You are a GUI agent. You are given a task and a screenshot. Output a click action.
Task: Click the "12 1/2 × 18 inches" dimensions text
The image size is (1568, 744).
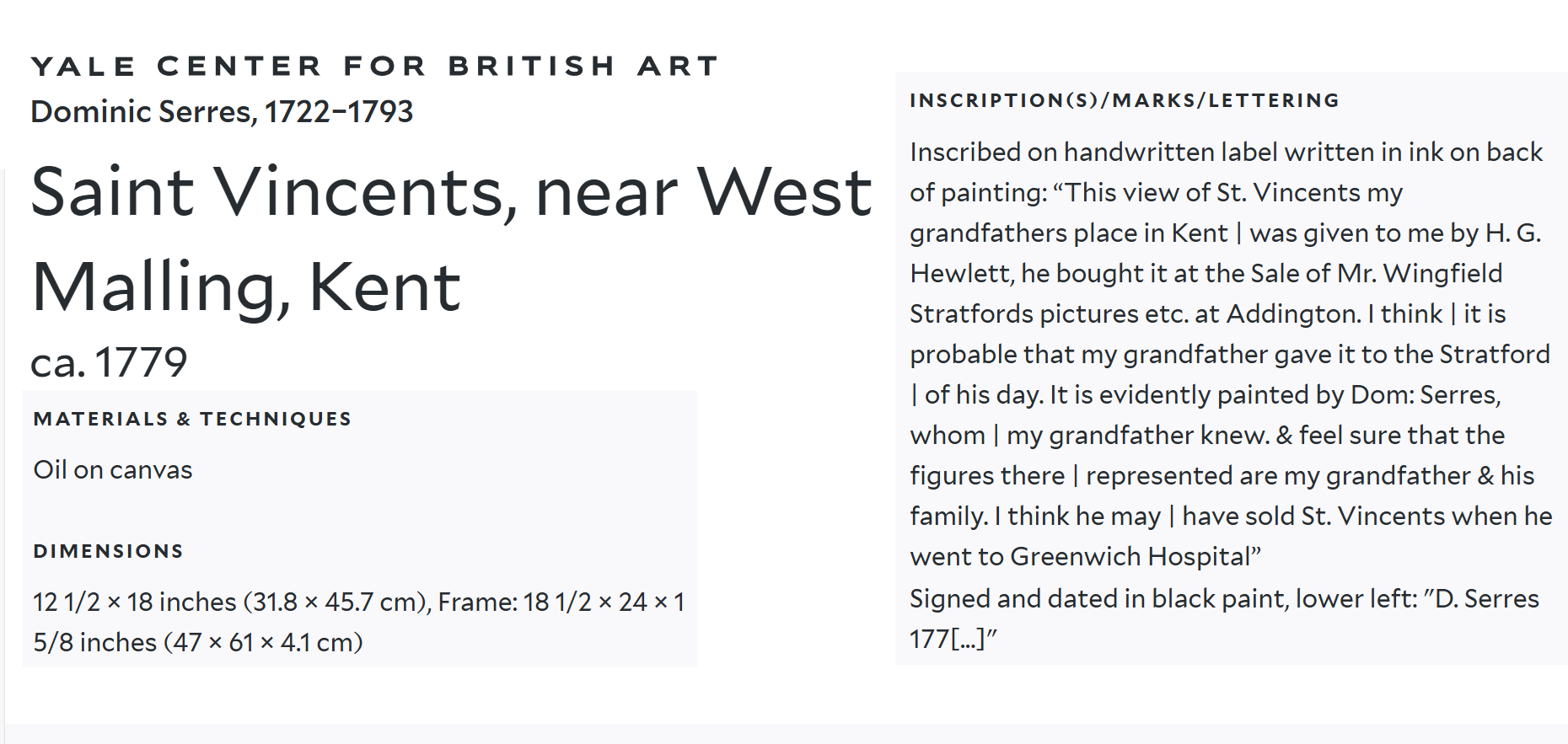135,602
